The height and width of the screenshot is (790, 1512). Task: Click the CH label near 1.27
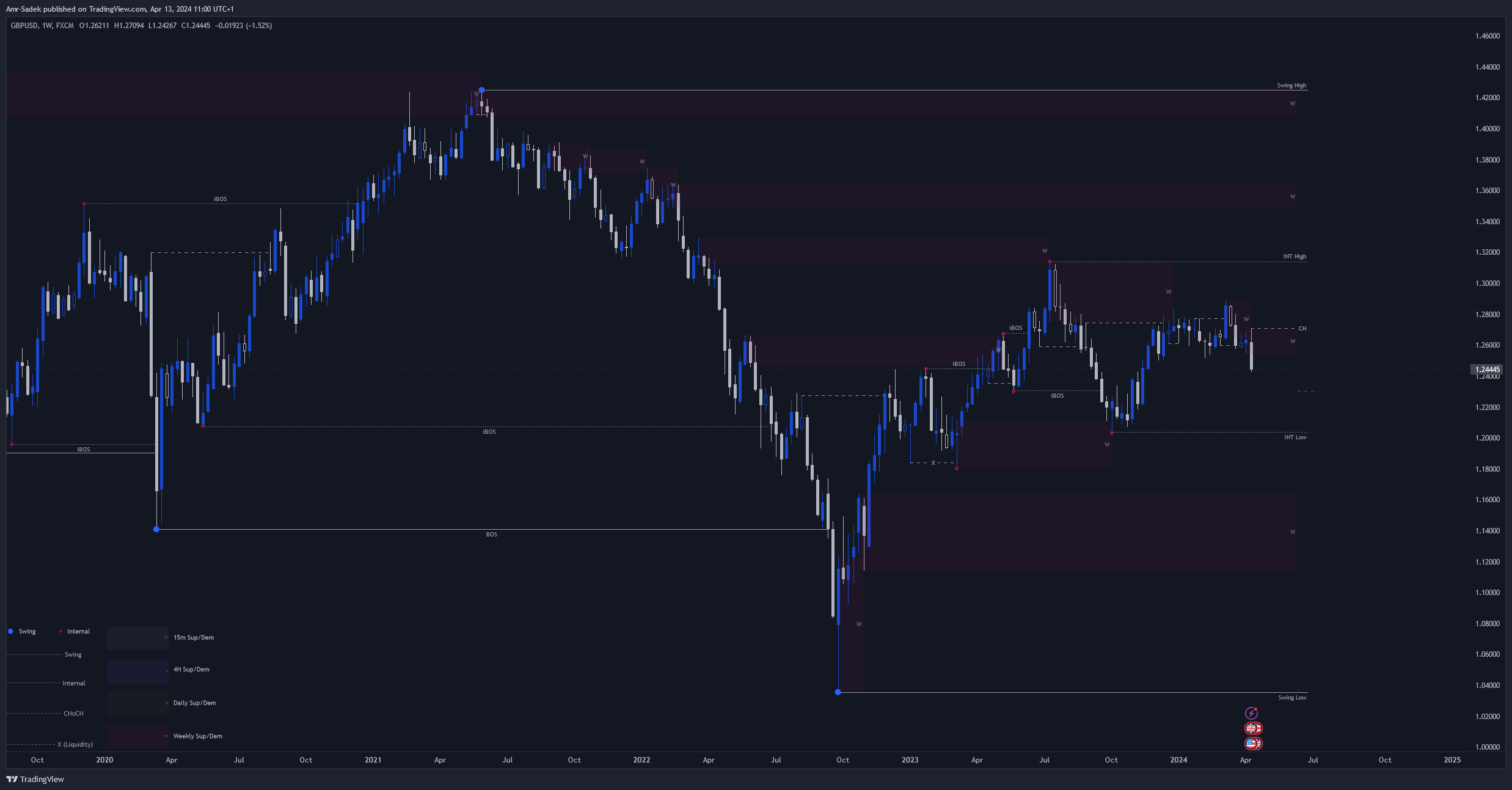(1302, 329)
